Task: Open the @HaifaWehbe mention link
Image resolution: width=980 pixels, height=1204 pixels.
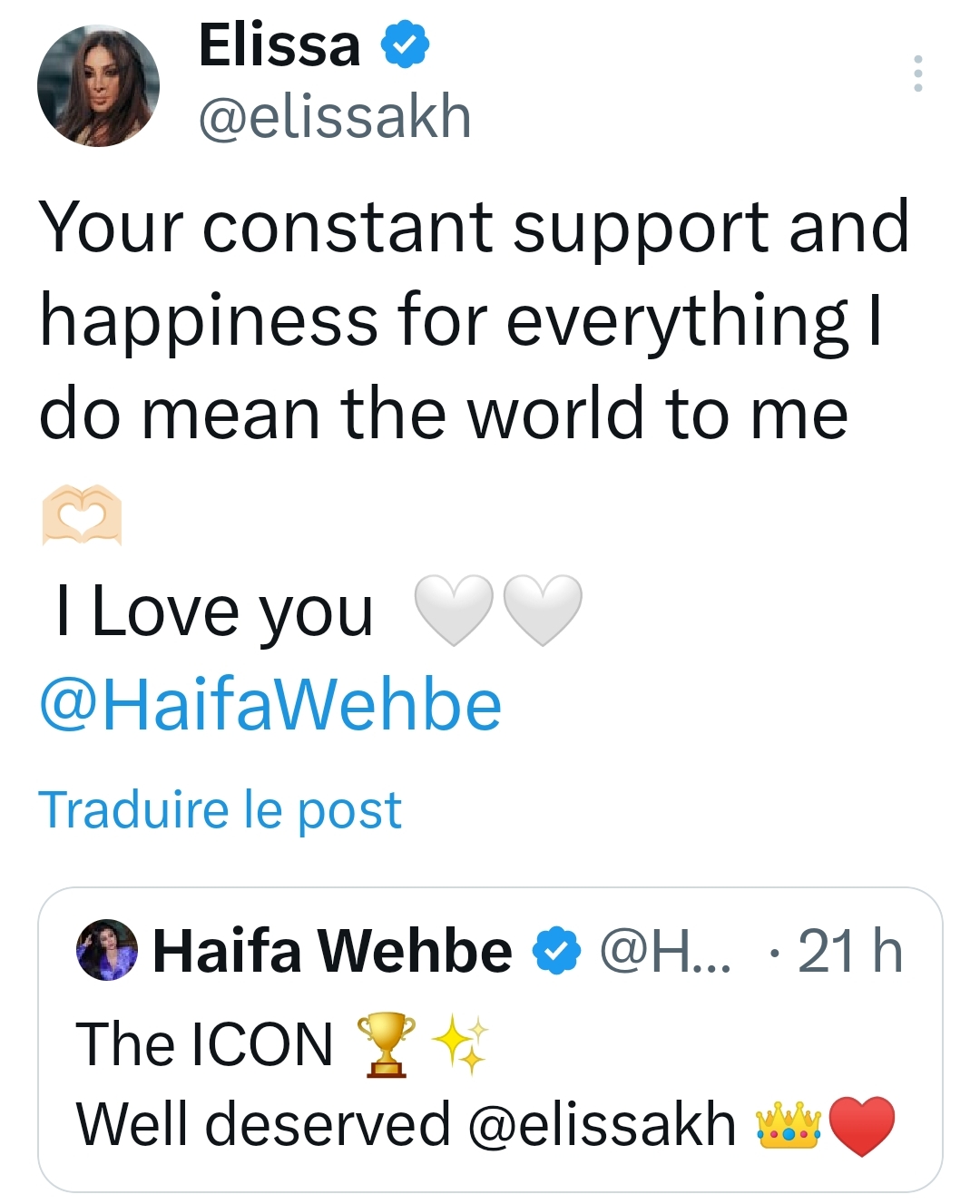Action: click(x=270, y=705)
